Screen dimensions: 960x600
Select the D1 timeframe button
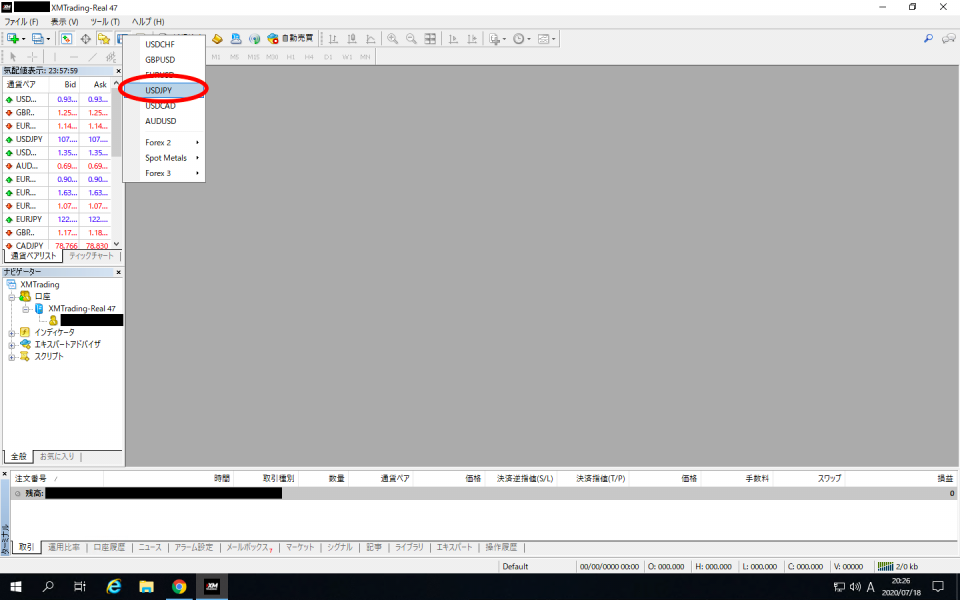coord(328,57)
